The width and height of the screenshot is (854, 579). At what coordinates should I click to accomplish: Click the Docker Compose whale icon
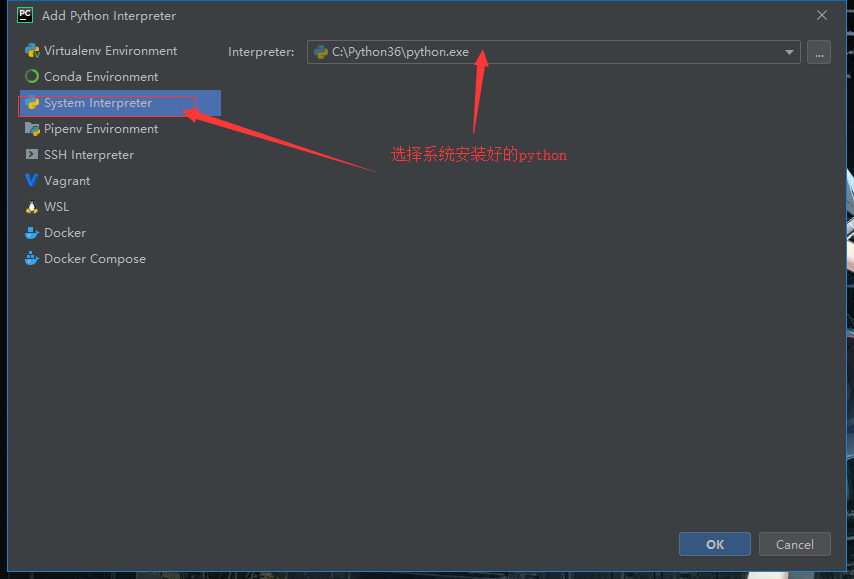[32, 259]
